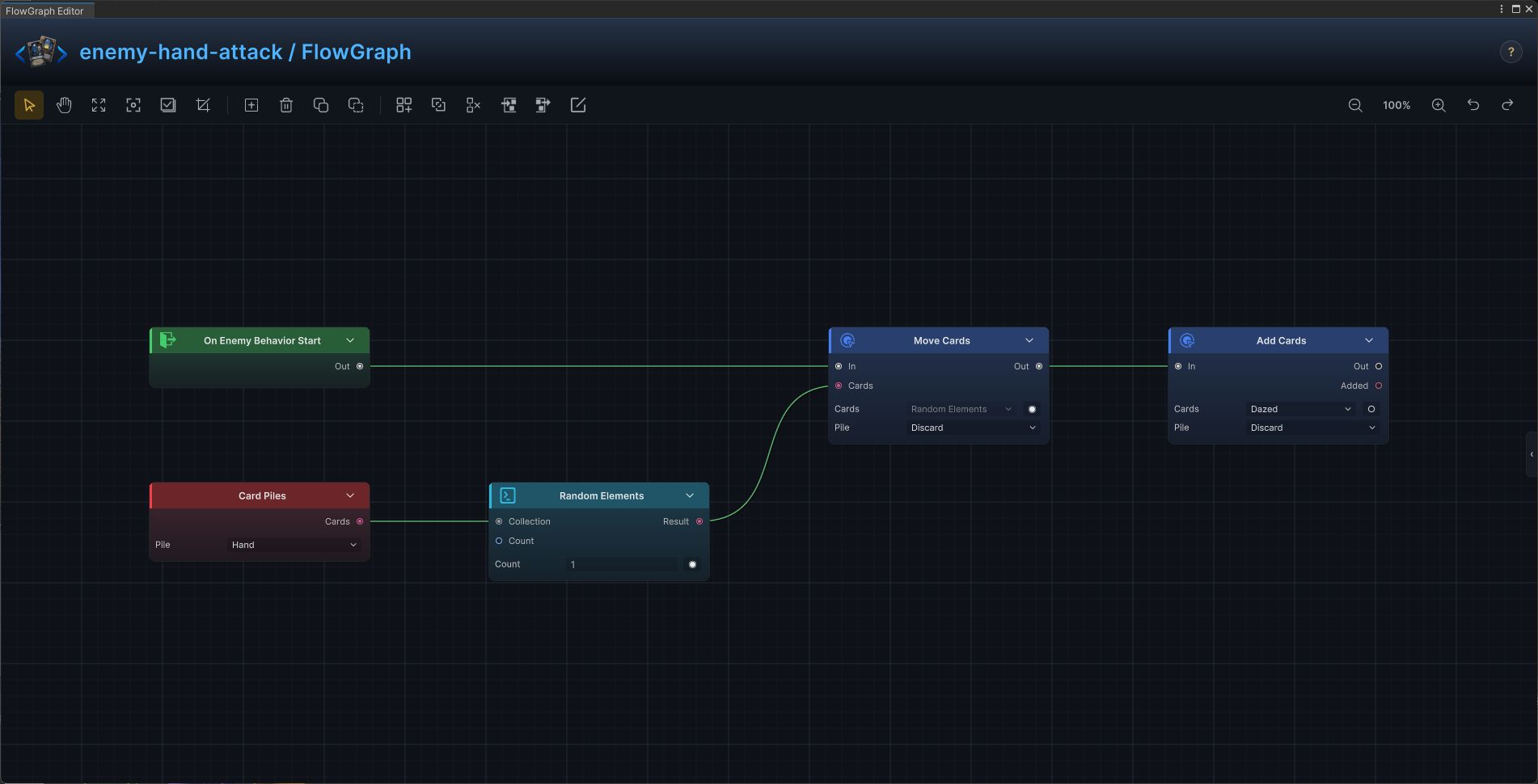Open the window kebab options menu
The width and height of the screenshot is (1538, 784).
(x=1502, y=9)
